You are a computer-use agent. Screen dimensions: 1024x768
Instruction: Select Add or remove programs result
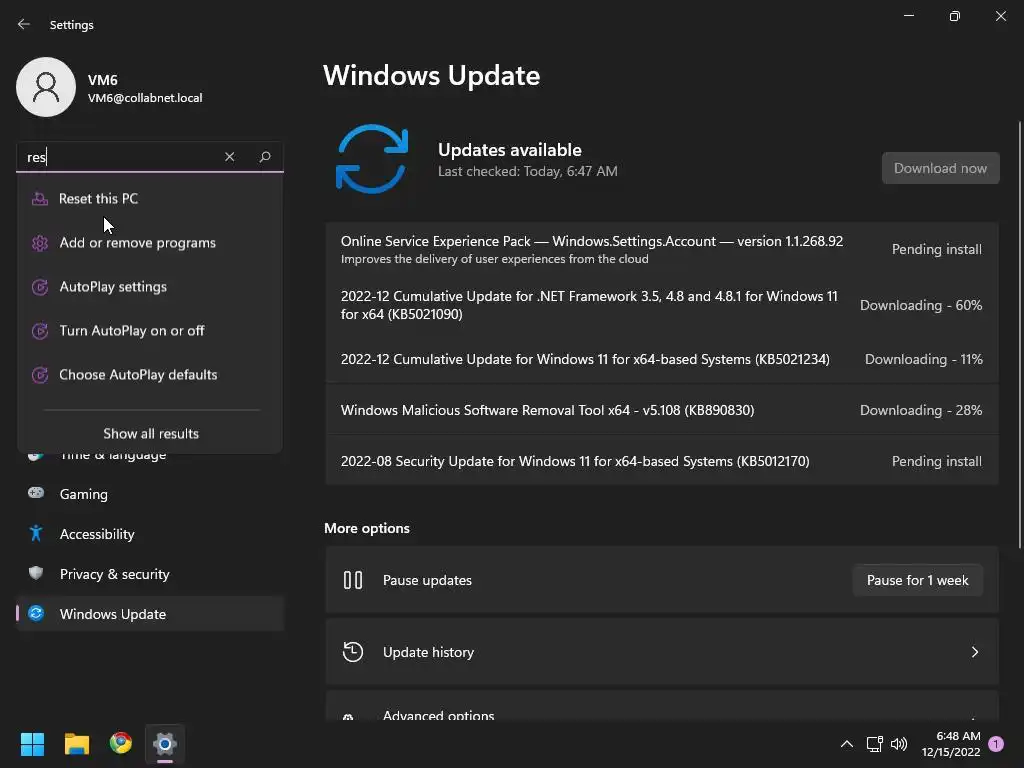click(x=150, y=243)
